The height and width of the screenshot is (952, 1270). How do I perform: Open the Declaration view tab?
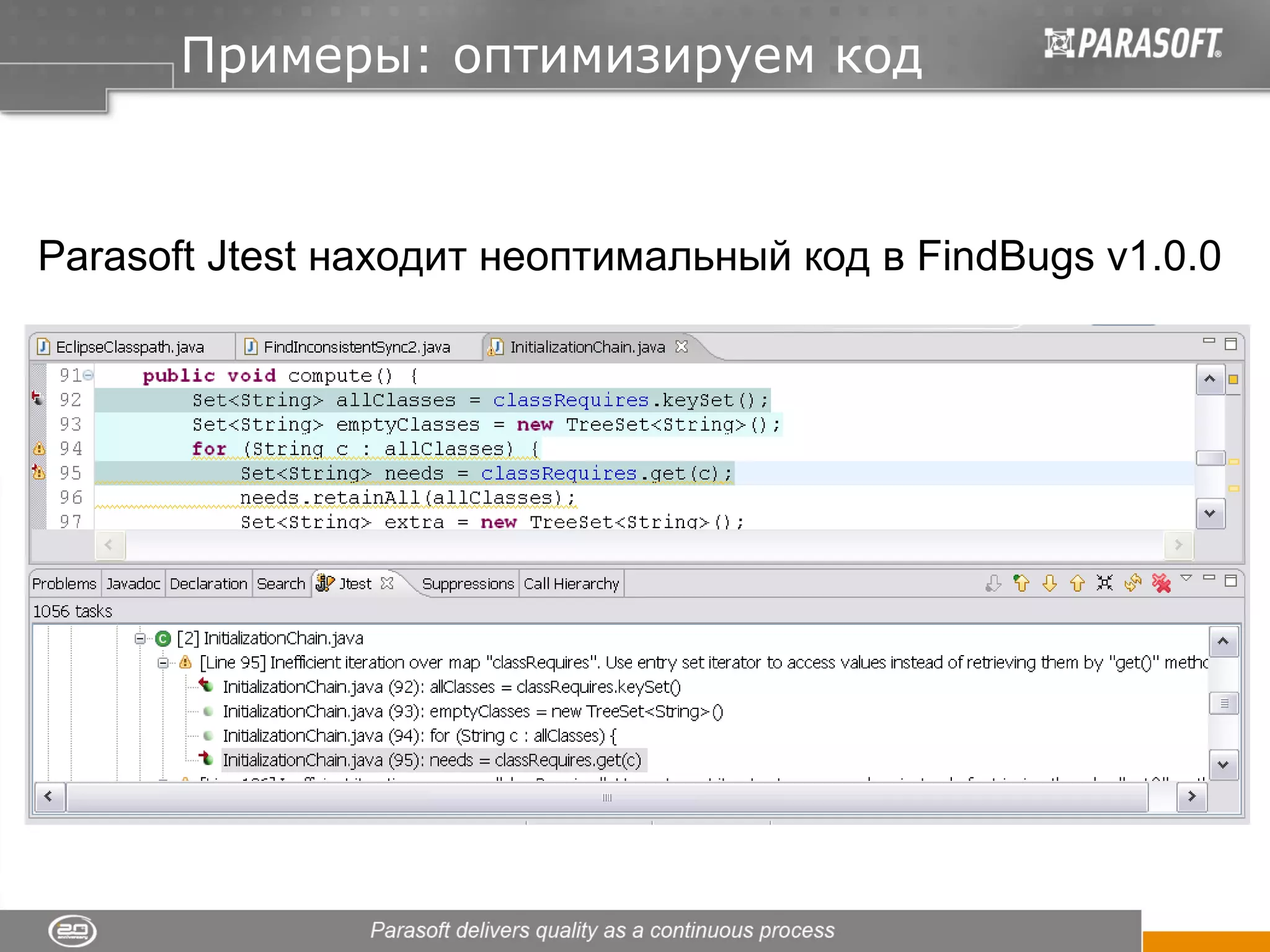click(x=208, y=584)
